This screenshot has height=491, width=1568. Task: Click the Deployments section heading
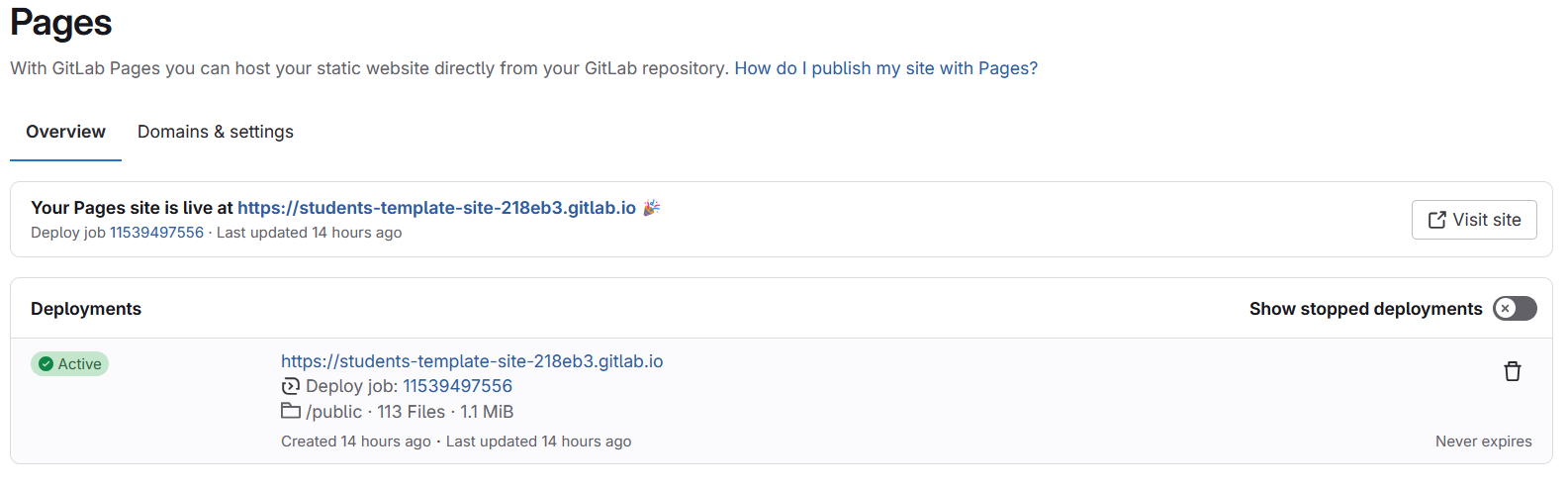coord(86,309)
